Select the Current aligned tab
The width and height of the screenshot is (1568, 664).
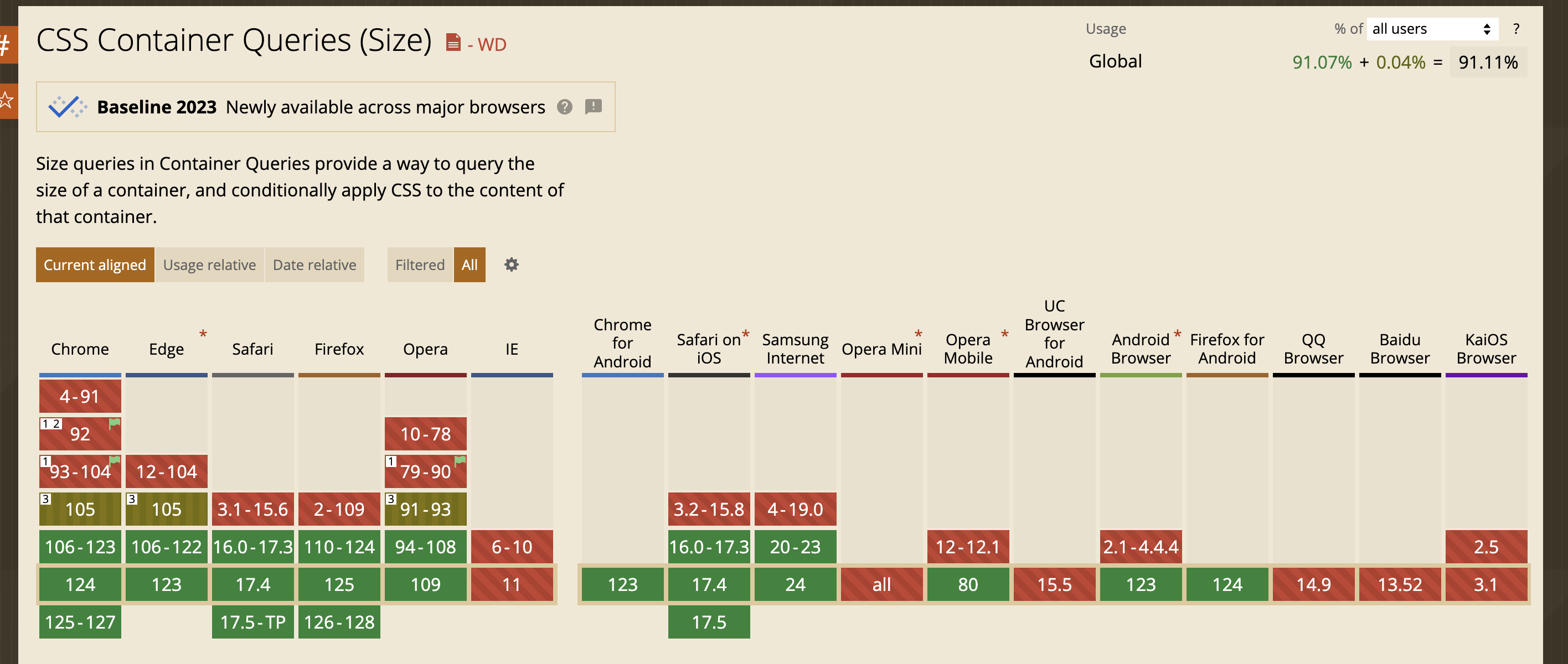94,264
